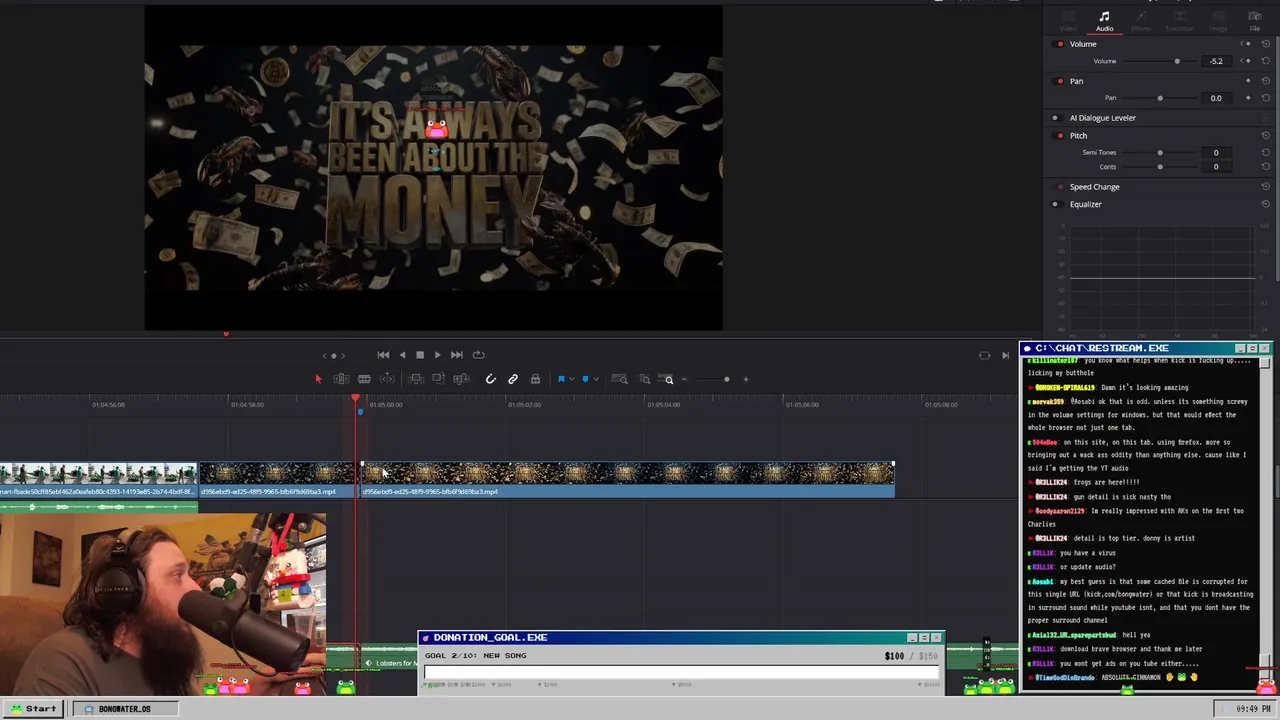
Task: Click the Overwrite Clip toolbar icon
Action: click(x=438, y=379)
